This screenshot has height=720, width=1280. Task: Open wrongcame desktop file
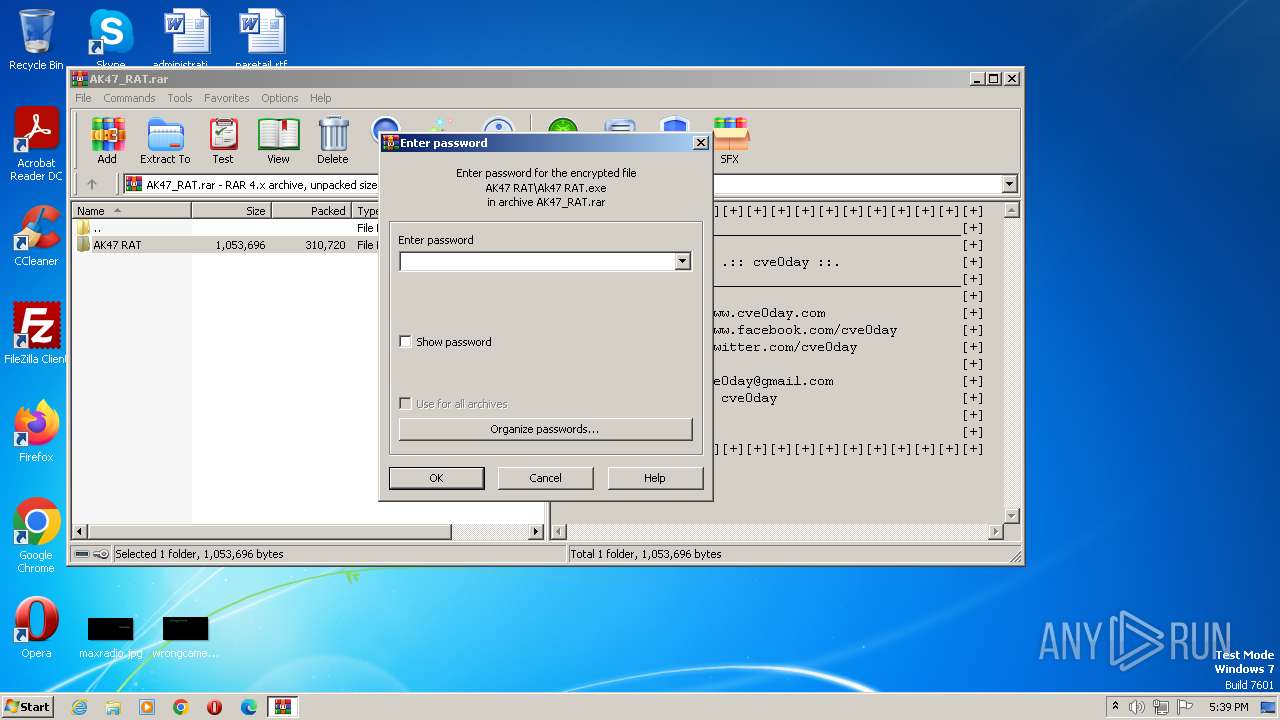coord(185,636)
